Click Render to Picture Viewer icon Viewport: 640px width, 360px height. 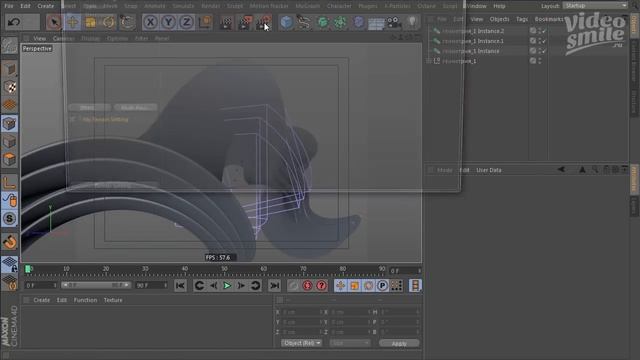click(245, 22)
